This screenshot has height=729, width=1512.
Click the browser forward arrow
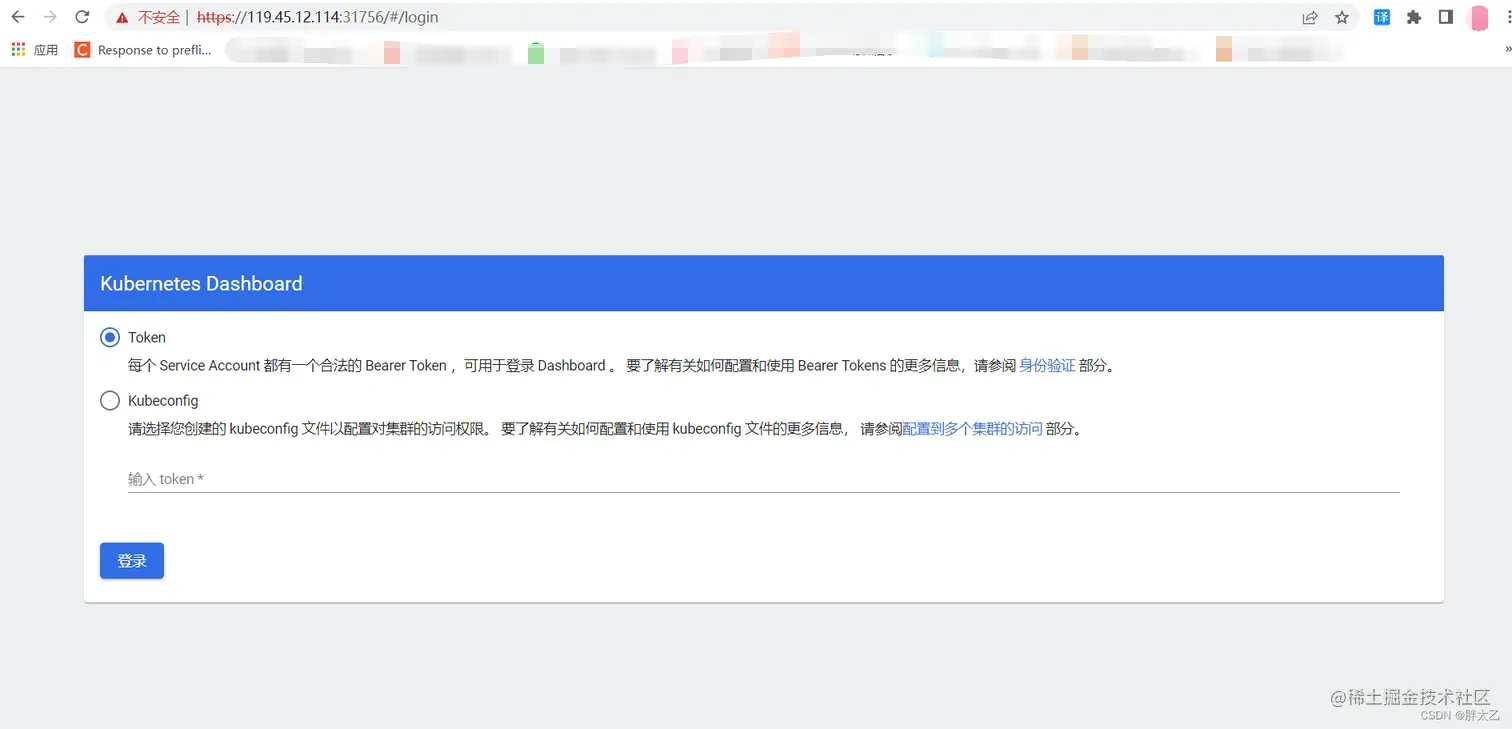[50, 17]
